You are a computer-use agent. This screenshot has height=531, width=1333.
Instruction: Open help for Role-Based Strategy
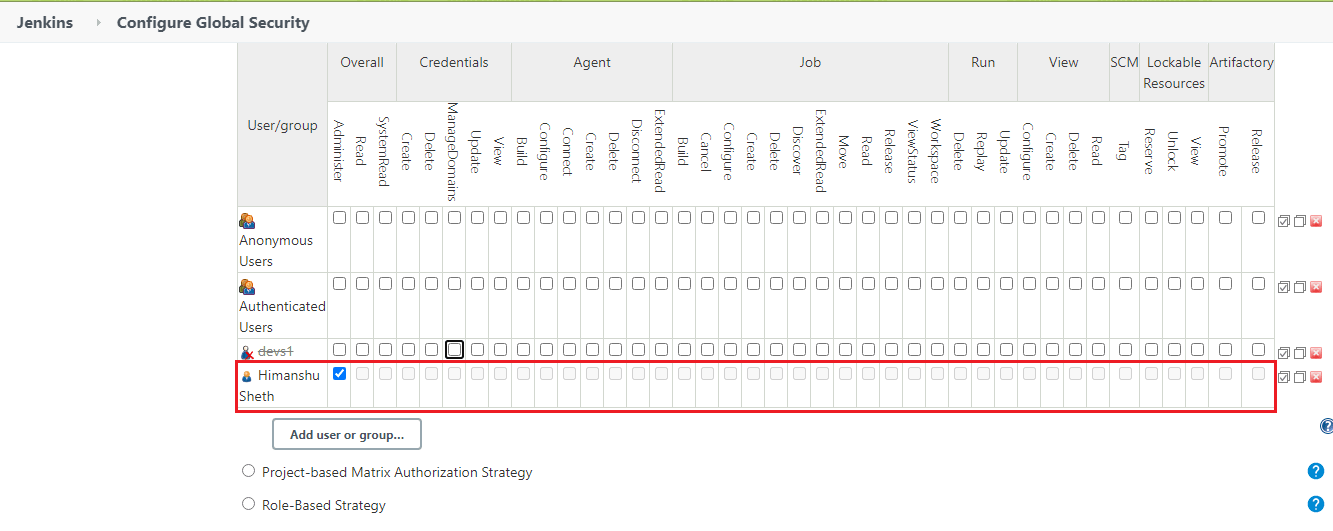(x=1316, y=504)
